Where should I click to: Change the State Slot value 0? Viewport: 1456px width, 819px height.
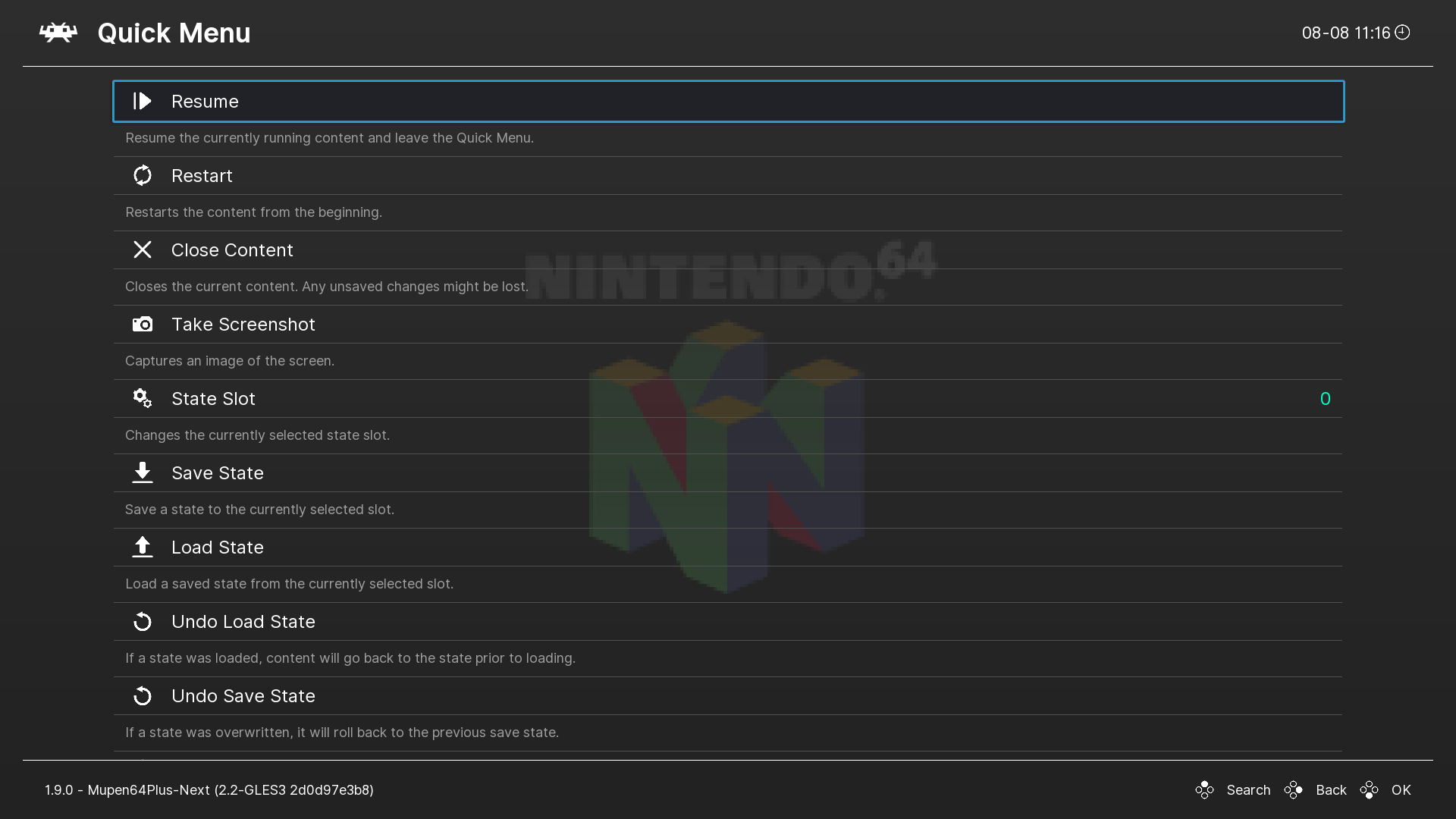[x=1325, y=399]
